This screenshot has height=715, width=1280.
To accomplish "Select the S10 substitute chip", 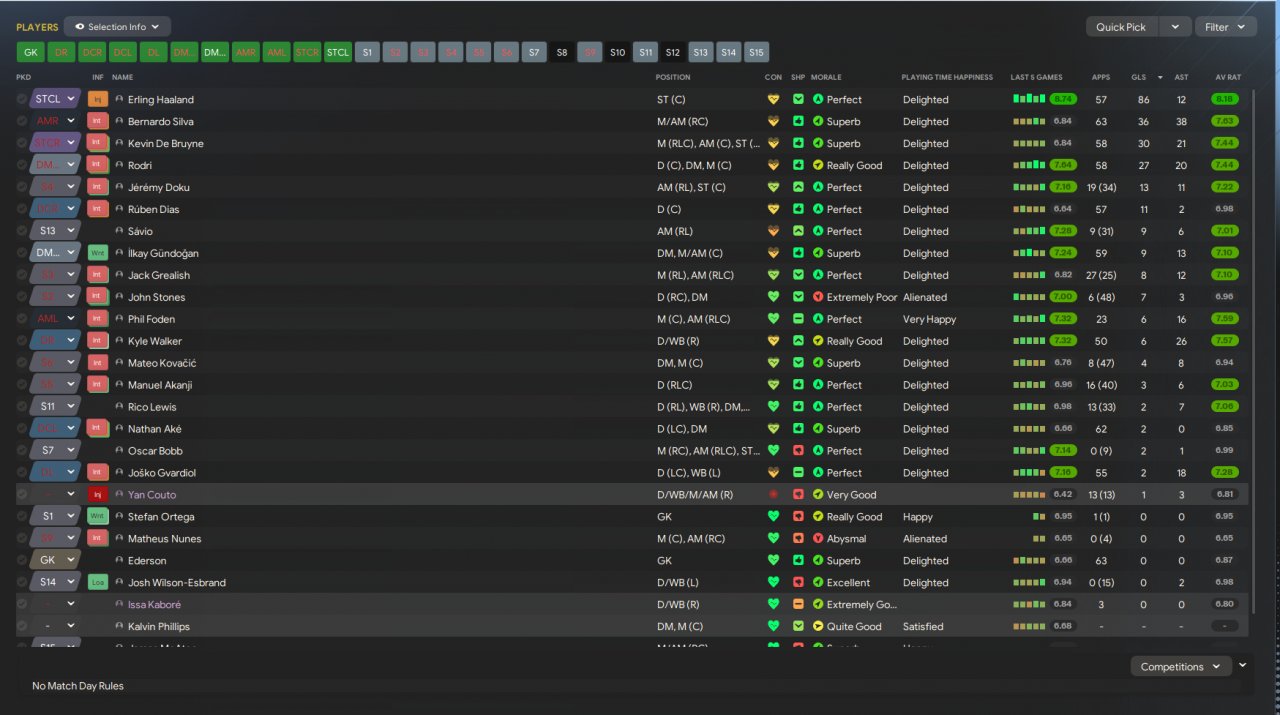I will pos(618,52).
